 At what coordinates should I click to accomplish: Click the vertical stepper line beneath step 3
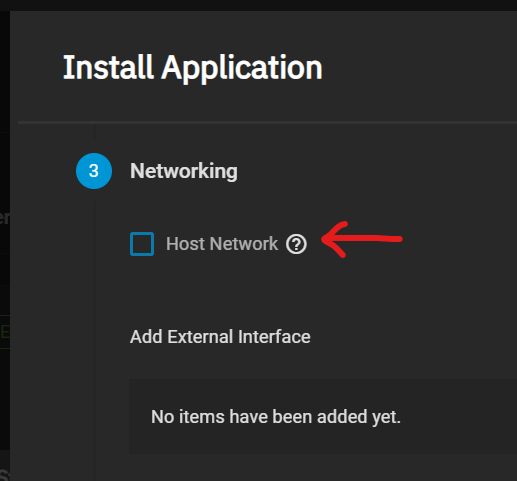click(94, 333)
